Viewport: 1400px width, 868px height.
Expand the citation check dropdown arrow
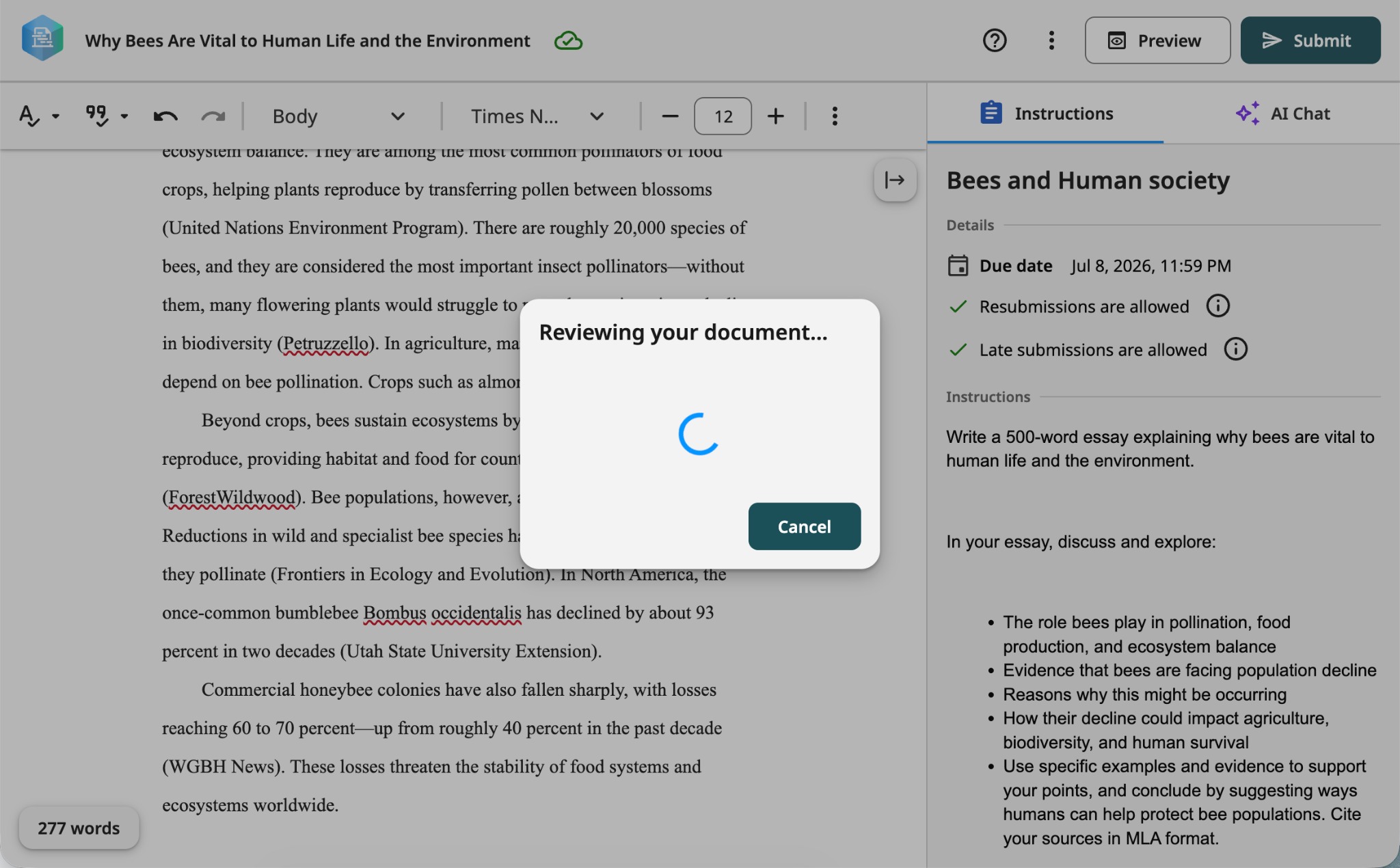click(124, 116)
